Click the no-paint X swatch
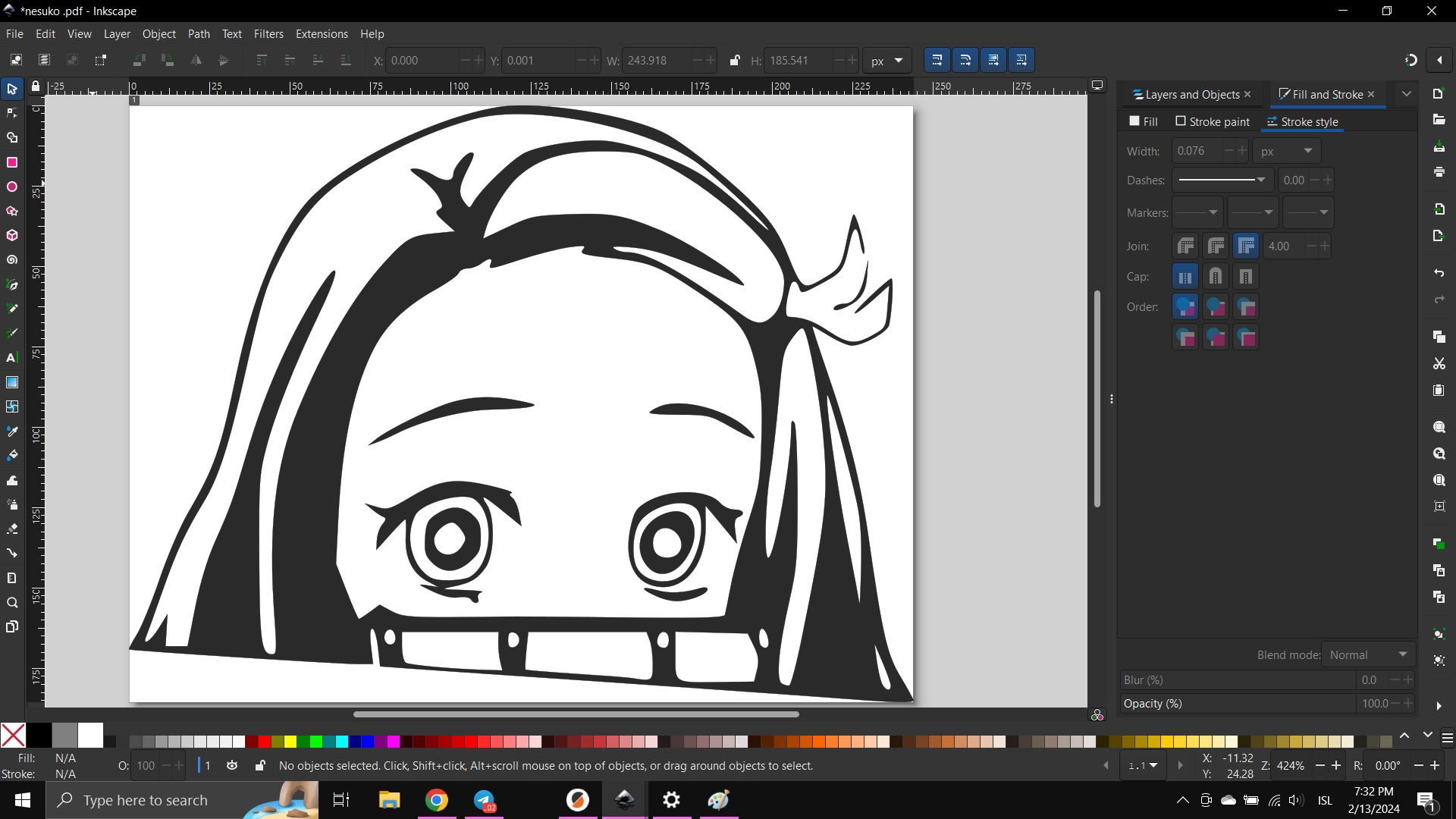 [x=13, y=735]
